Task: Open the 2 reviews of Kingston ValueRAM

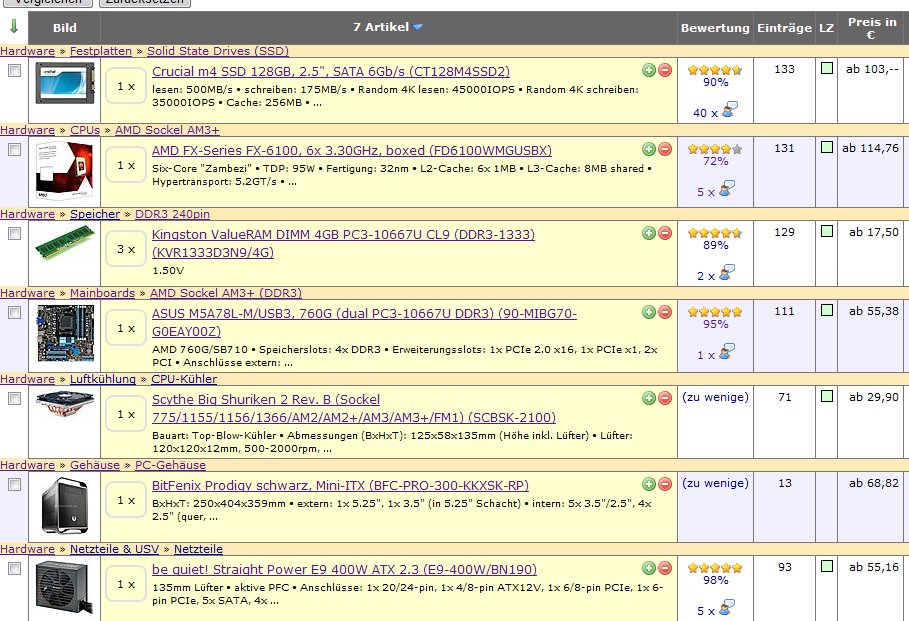Action: click(715, 273)
